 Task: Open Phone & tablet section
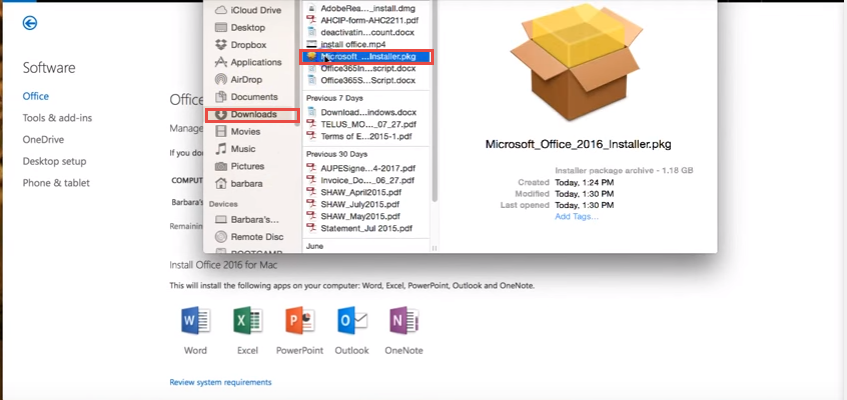[56, 183]
